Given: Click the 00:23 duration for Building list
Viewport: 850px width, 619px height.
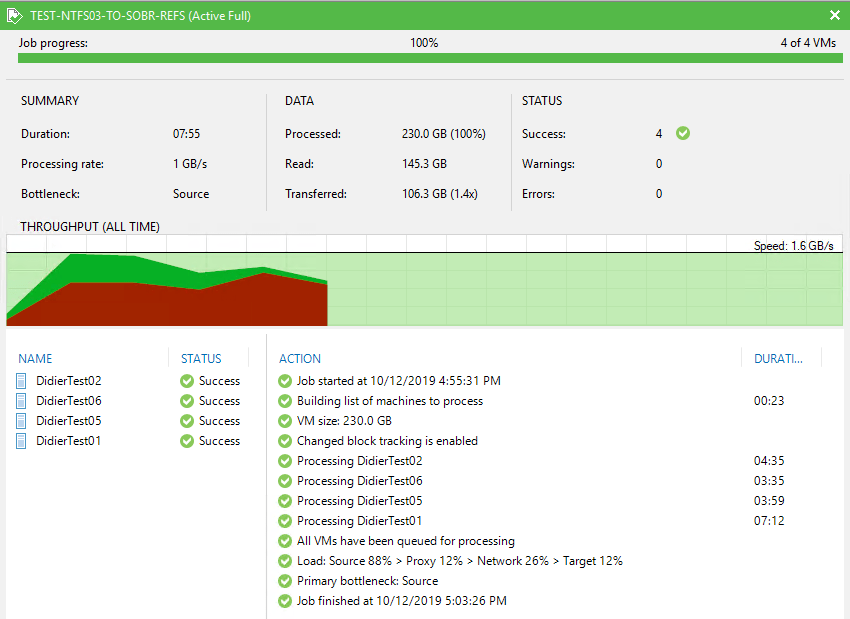Looking at the screenshot, I should (769, 401).
